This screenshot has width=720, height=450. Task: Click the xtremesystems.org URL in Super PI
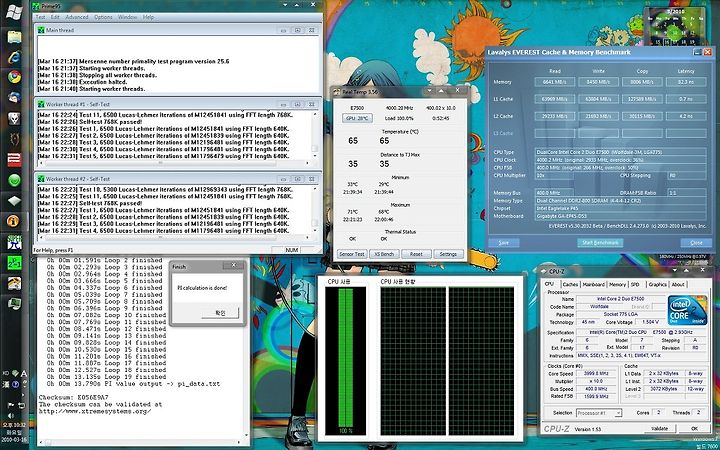click(x=95, y=411)
